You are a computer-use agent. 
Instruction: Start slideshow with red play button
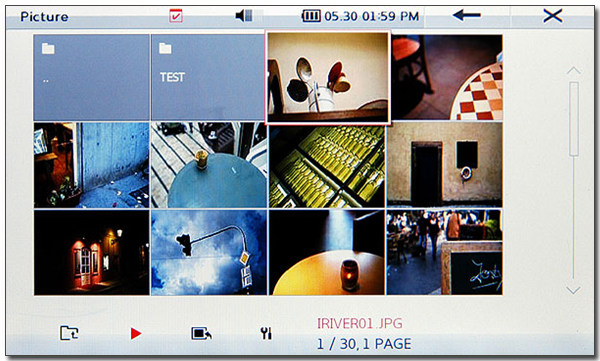point(135,333)
